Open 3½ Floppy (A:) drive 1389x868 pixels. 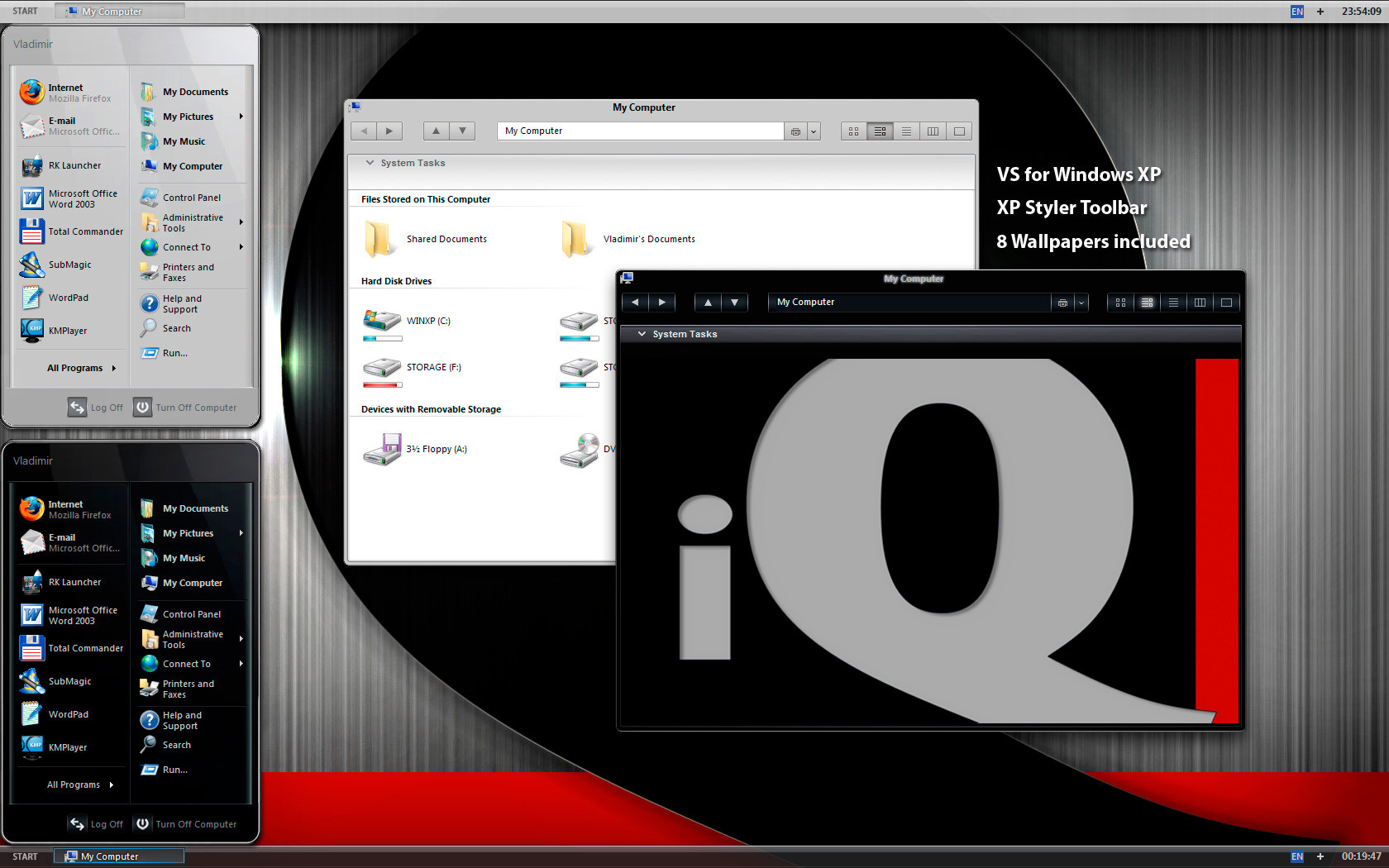(x=415, y=449)
